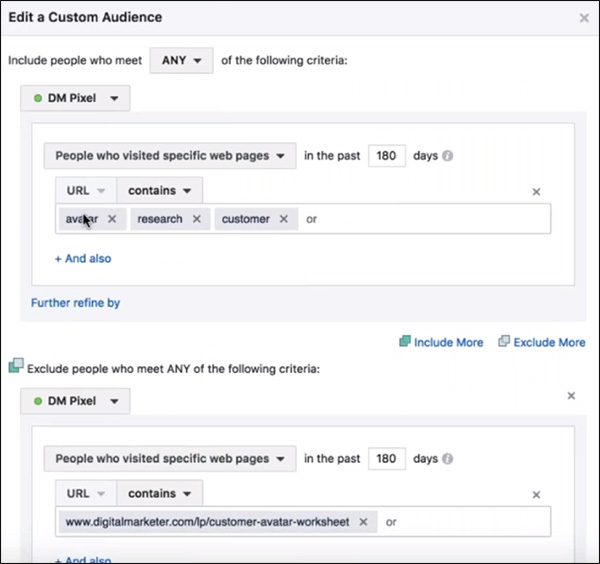Click the Exclude More link
The width and height of the screenshot is (600, 564).
549,342
